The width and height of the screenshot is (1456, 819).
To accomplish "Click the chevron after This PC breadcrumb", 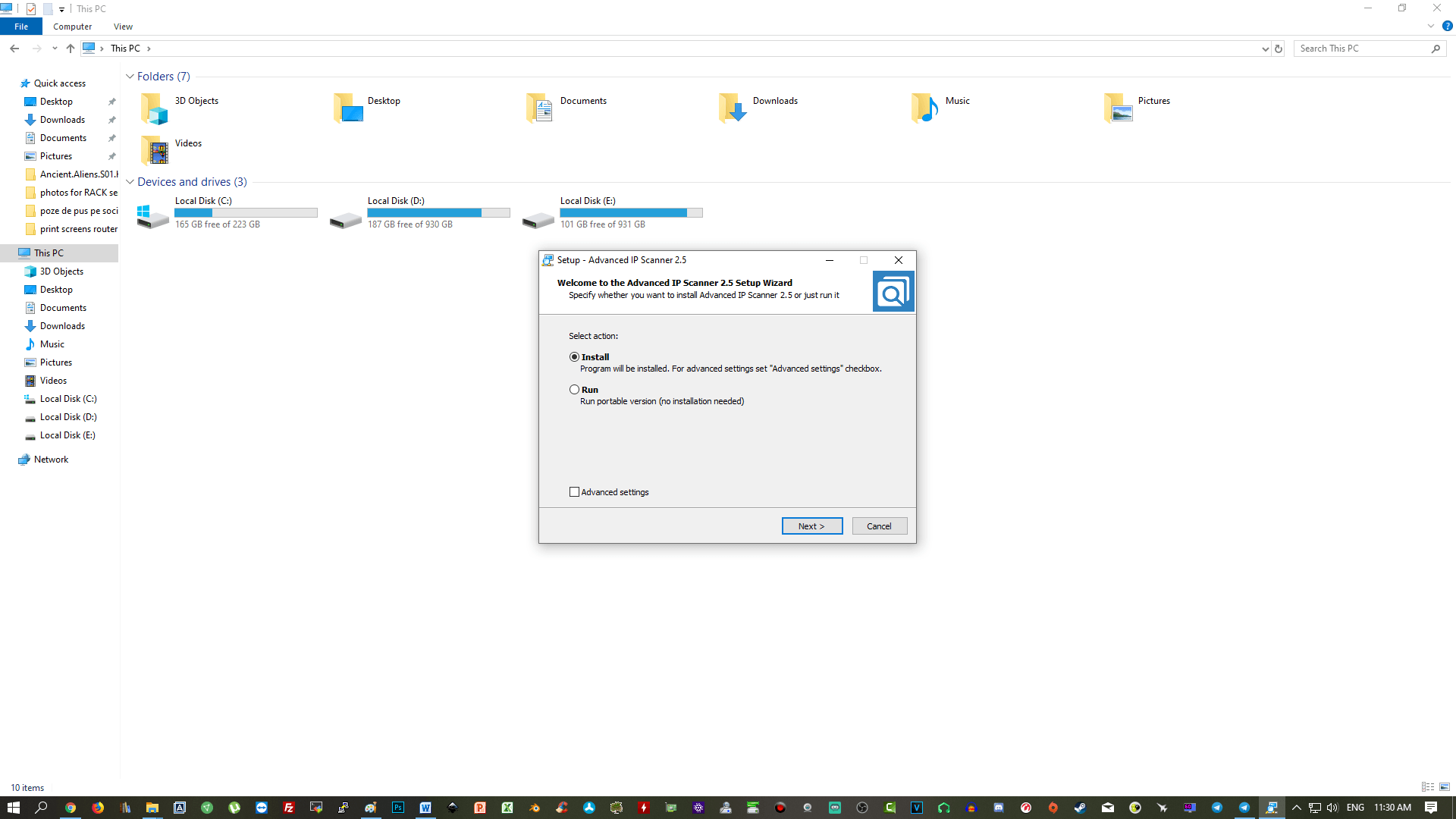I will point(149,49).
